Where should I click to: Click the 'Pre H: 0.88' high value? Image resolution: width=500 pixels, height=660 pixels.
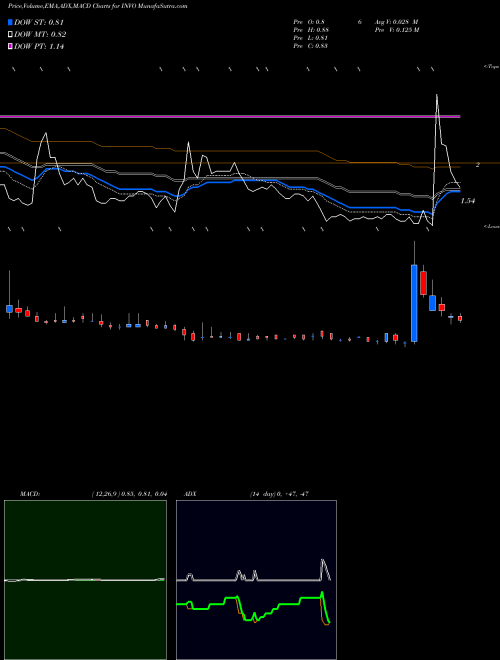point(311,30)
